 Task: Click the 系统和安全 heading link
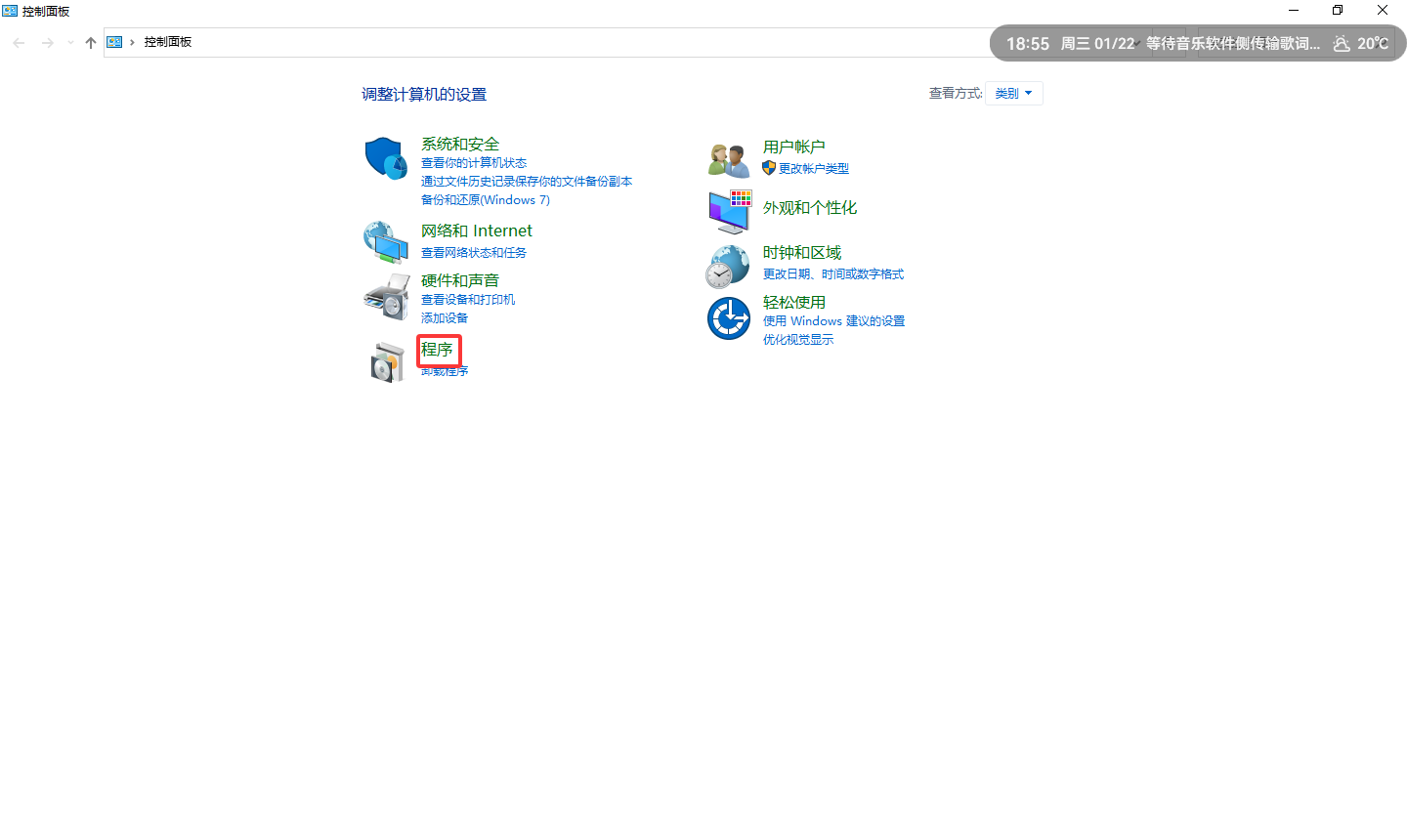[459, 145]
